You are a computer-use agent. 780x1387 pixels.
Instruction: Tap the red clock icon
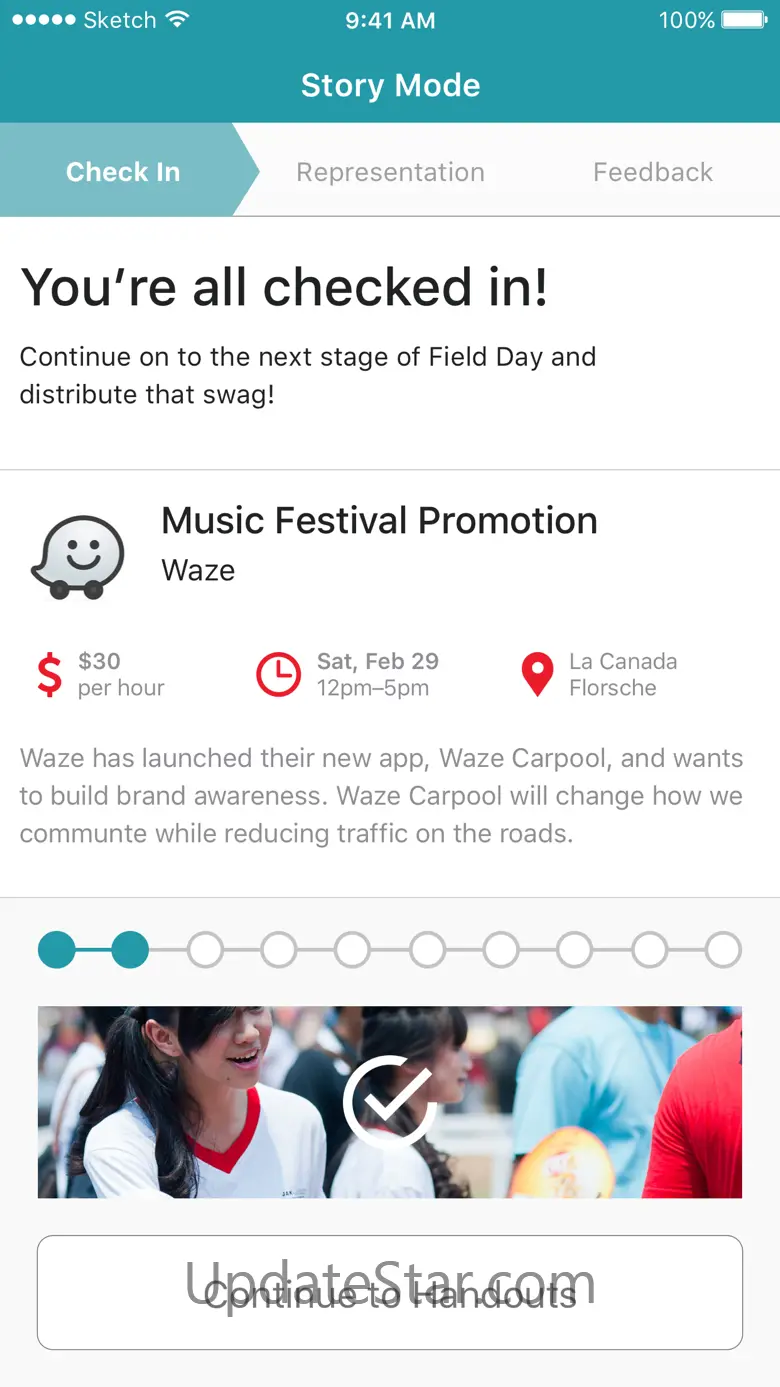tap(278, 674)
